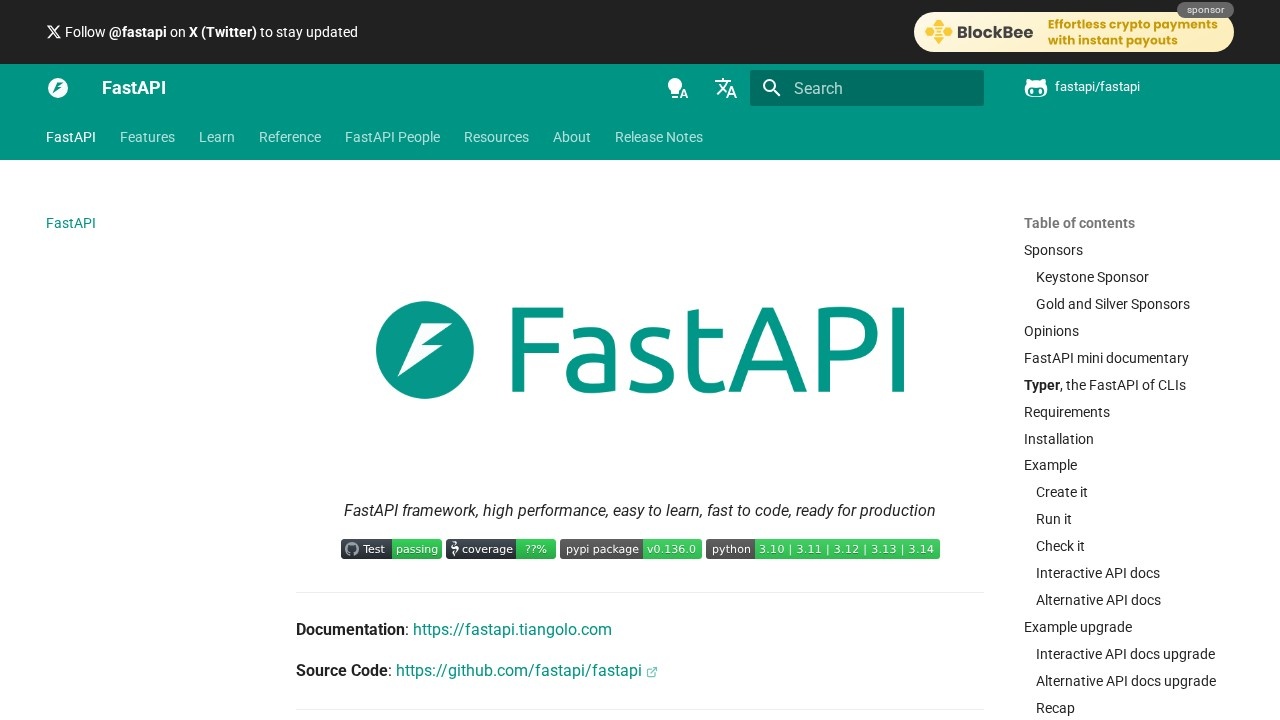Switch to the Learn tab

217,137
